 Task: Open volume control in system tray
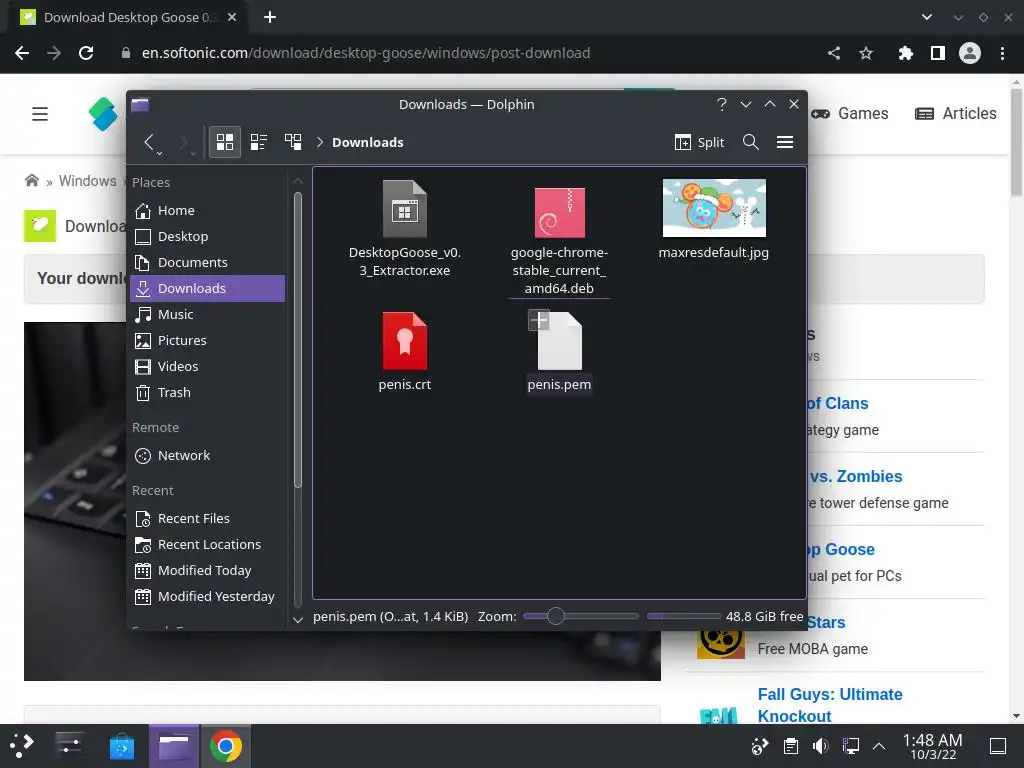click(820, 746)
